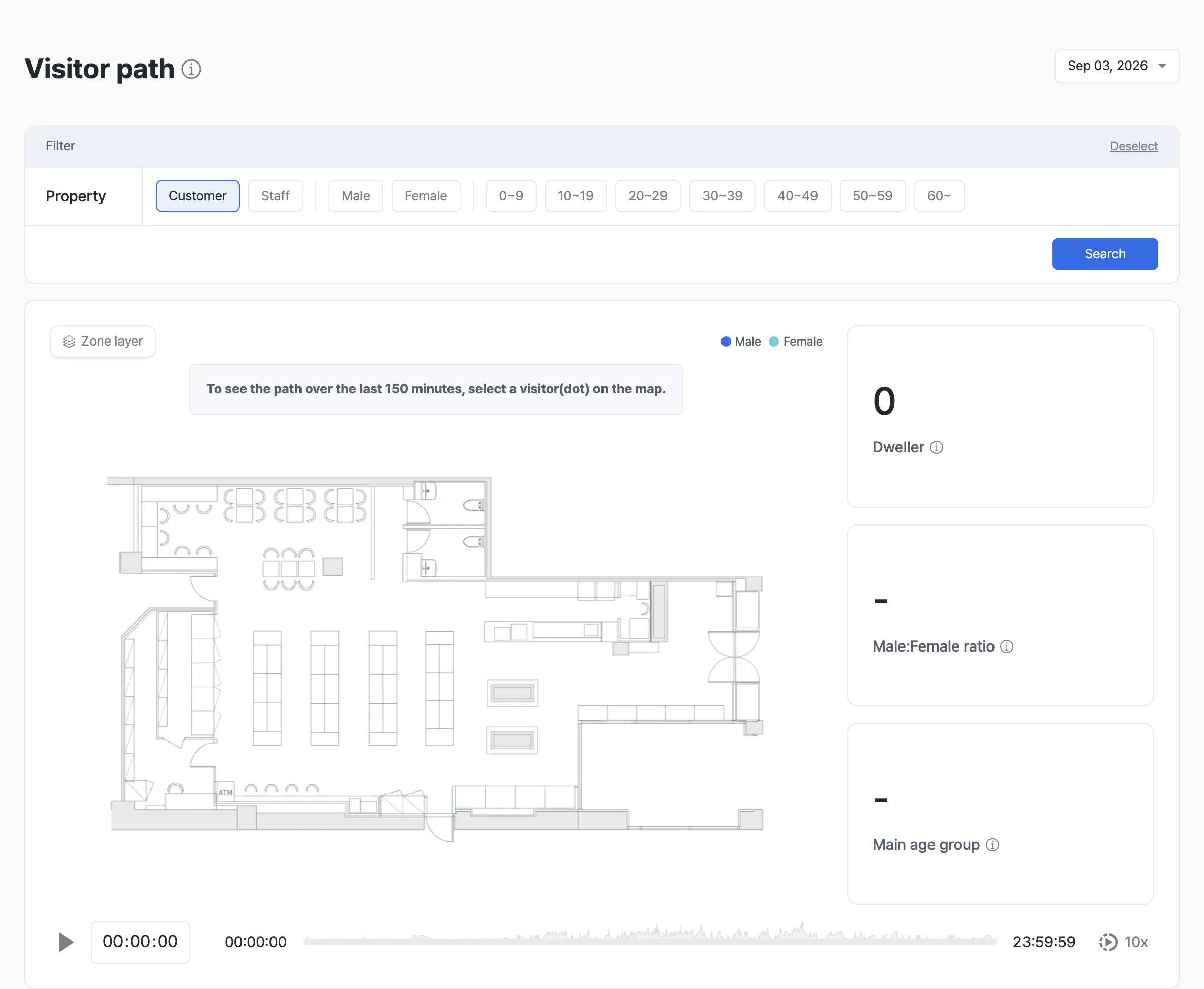Toggle the Male filter chip
The image size is (1204, 989).
355,196
